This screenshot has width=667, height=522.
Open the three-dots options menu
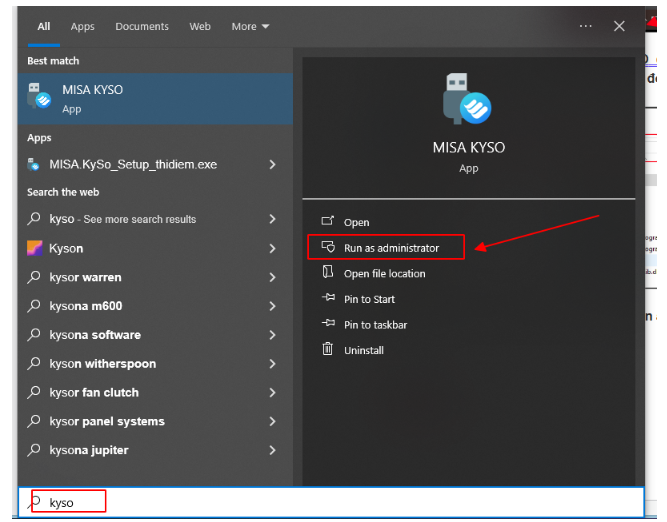586,26
